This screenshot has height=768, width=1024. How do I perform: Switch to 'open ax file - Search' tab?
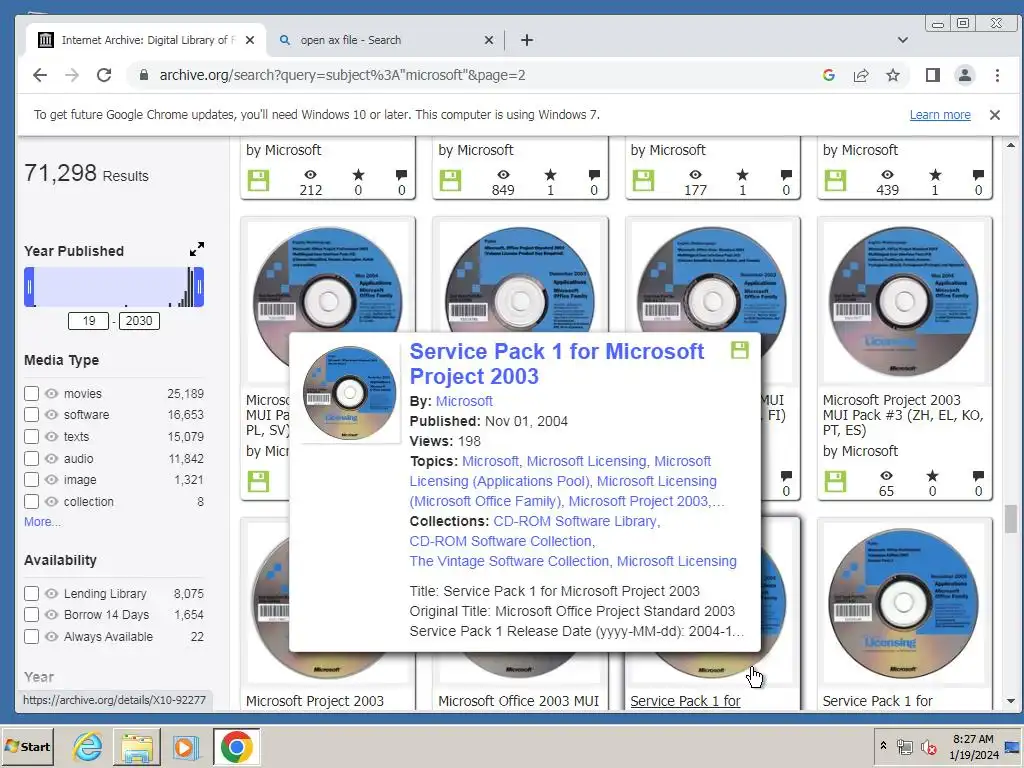[x=385, y=40]
